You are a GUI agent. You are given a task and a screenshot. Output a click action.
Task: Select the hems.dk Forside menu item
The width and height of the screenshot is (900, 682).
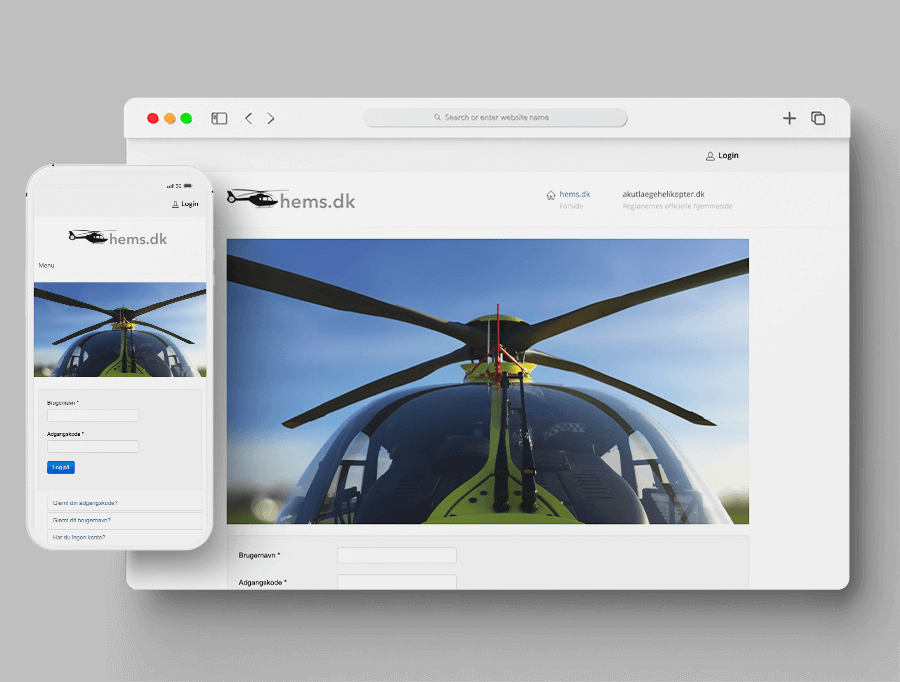pos(574,194)
